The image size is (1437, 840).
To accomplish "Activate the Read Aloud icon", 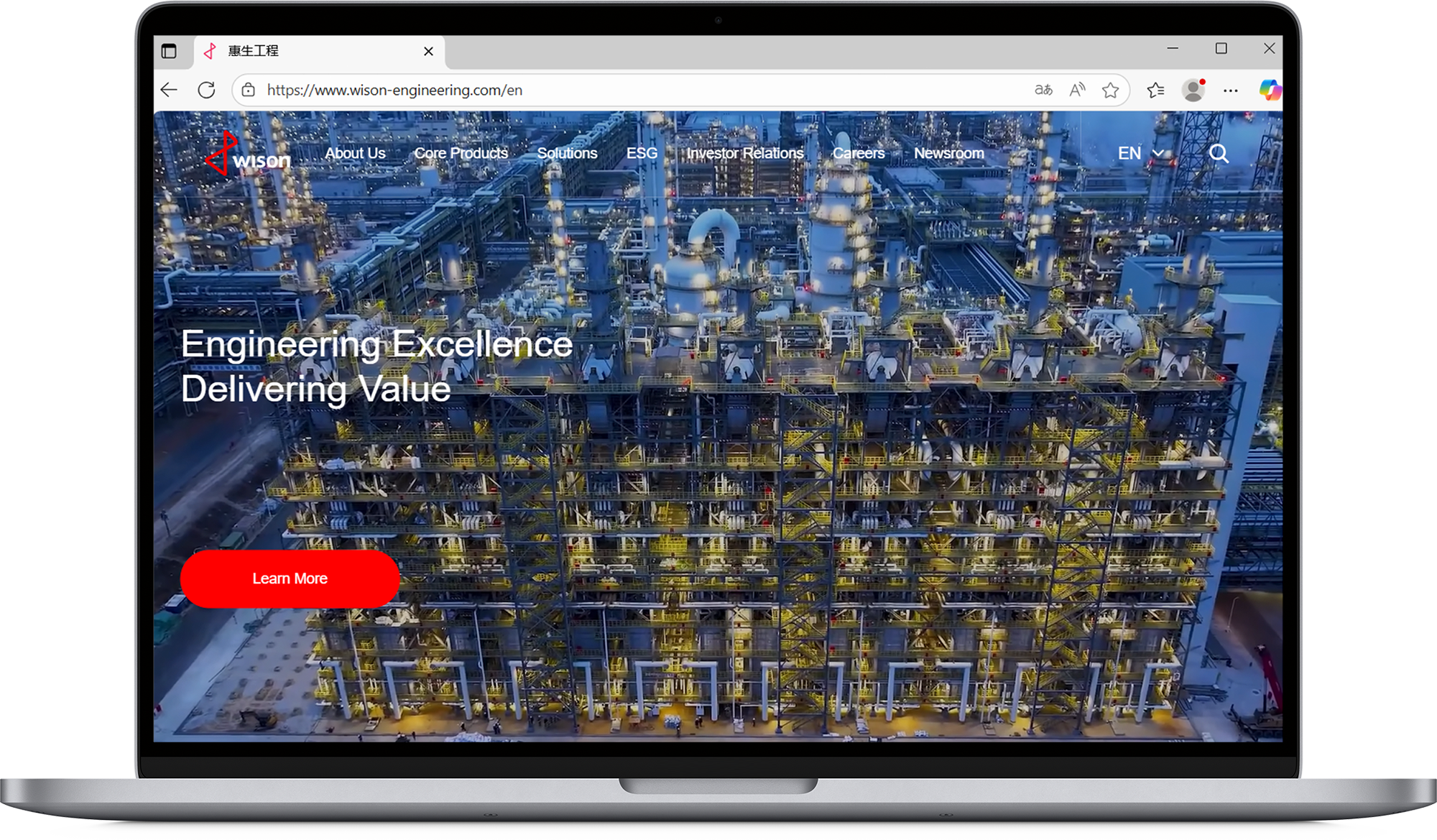I will 1077,90.
